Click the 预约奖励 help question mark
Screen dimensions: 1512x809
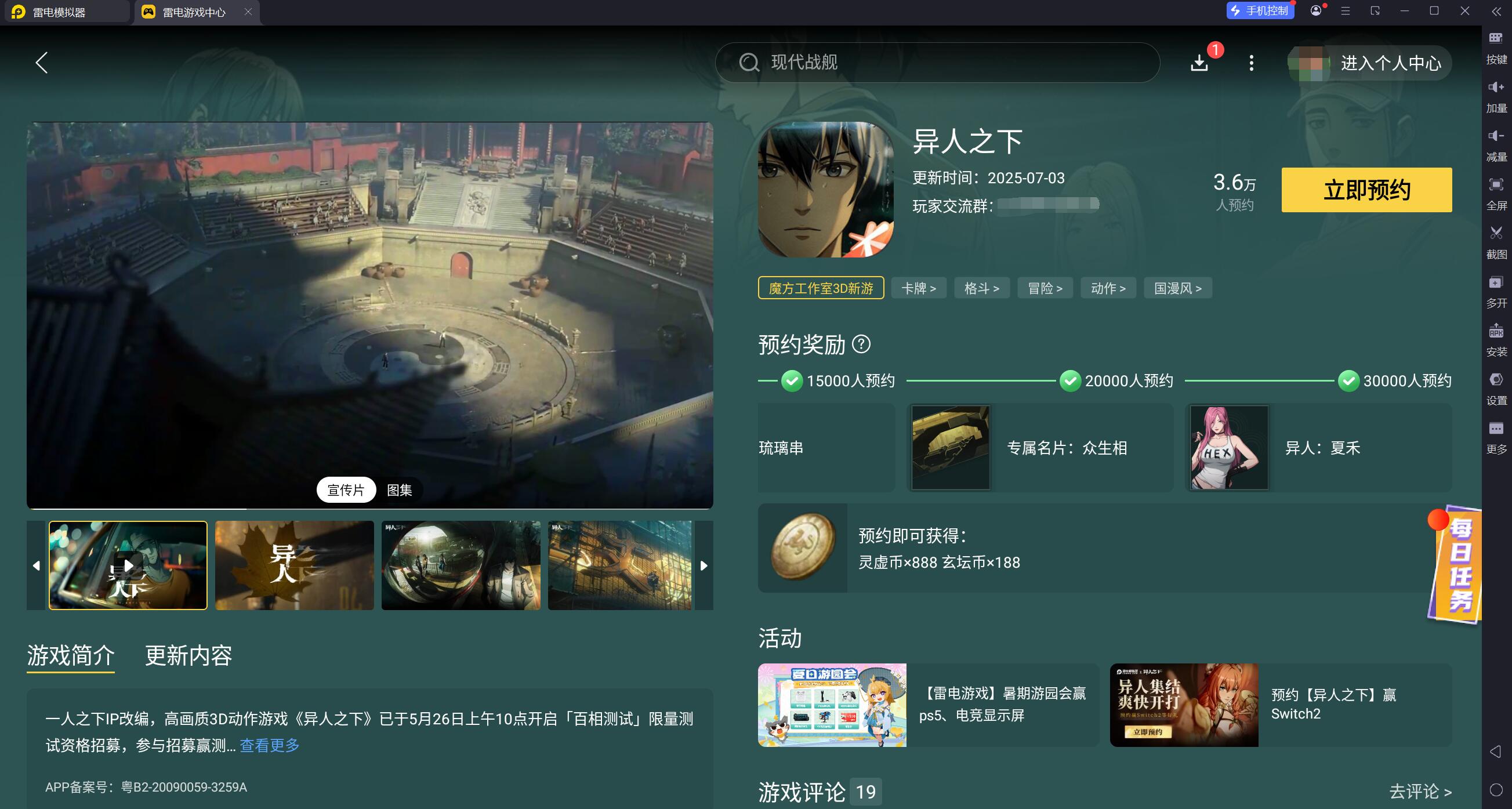click(x=861, y=344)
